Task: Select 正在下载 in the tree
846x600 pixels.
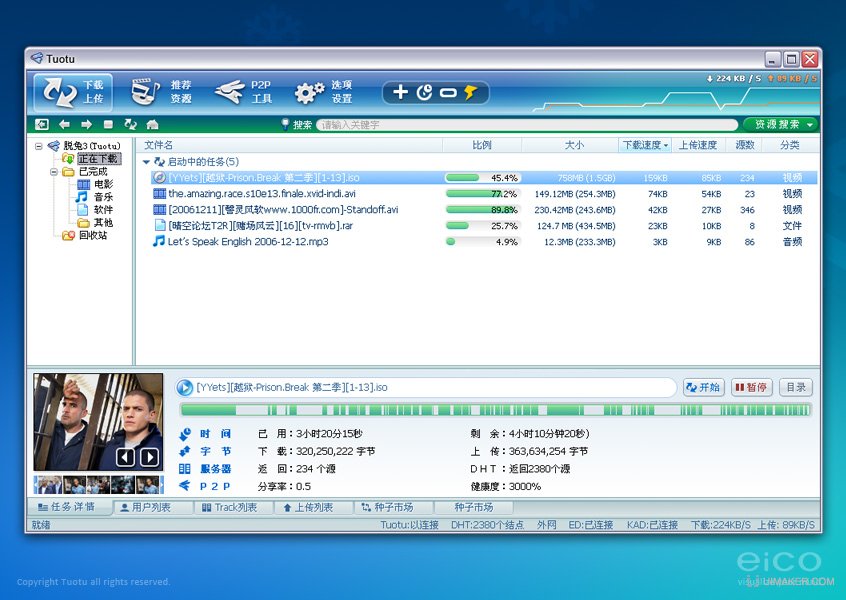Action: point(98,159)
